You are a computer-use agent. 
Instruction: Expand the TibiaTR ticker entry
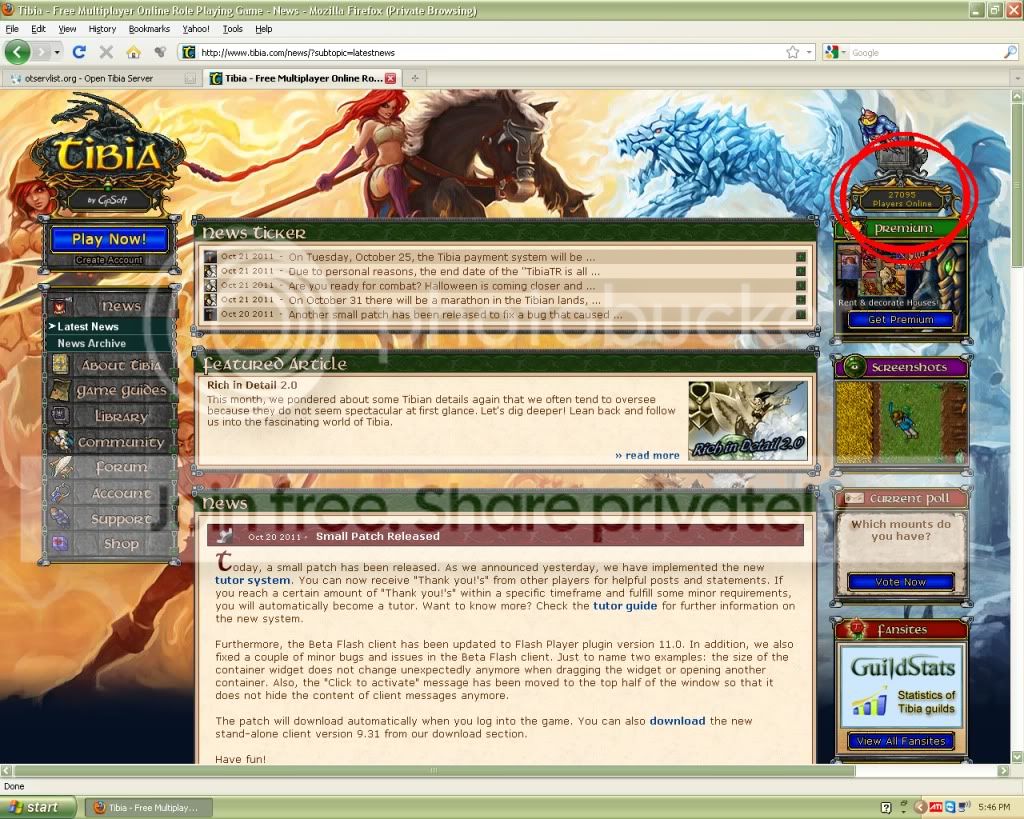801,271
